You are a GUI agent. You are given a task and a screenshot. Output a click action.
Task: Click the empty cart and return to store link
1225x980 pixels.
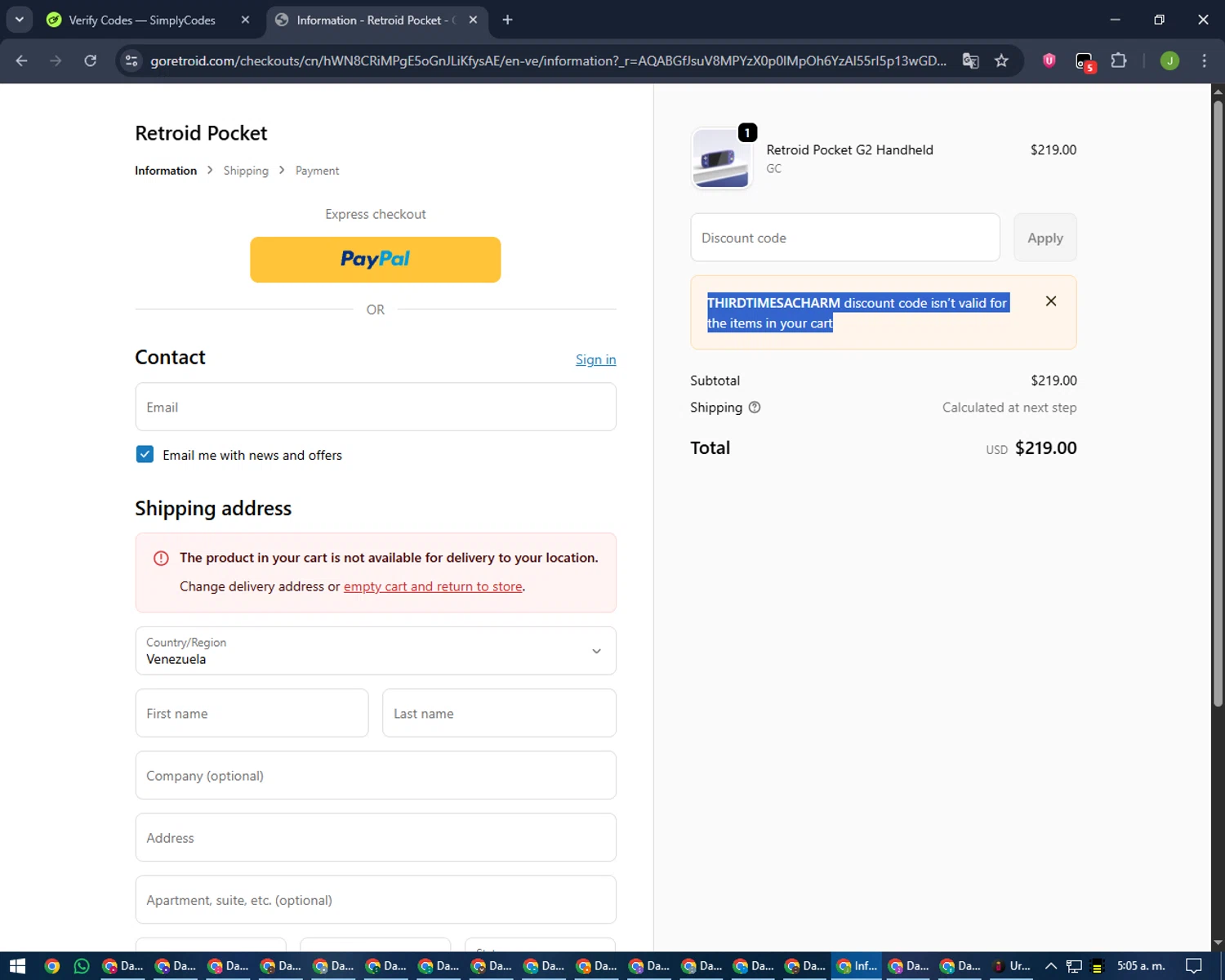point(433,586)
